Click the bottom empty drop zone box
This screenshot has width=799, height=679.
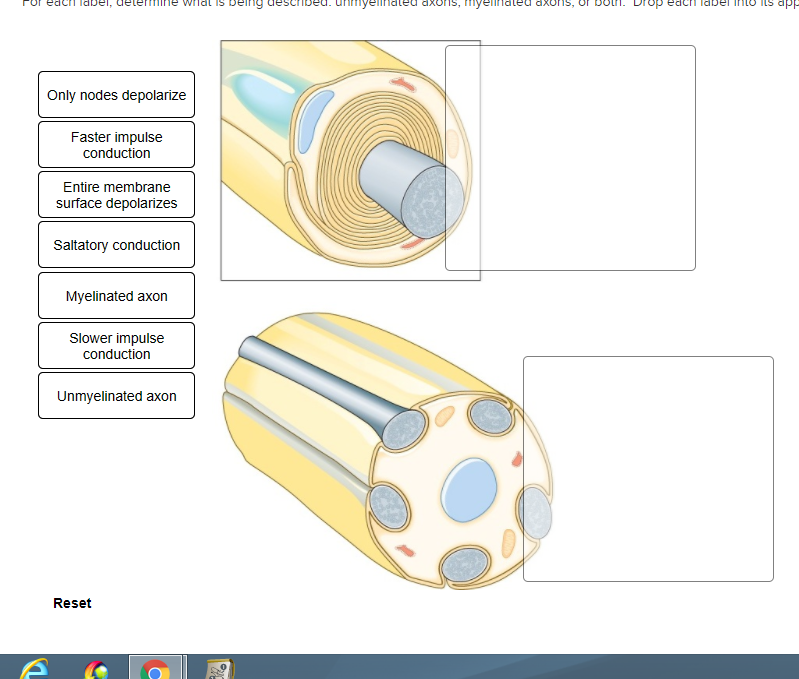(x=648, y=468)
